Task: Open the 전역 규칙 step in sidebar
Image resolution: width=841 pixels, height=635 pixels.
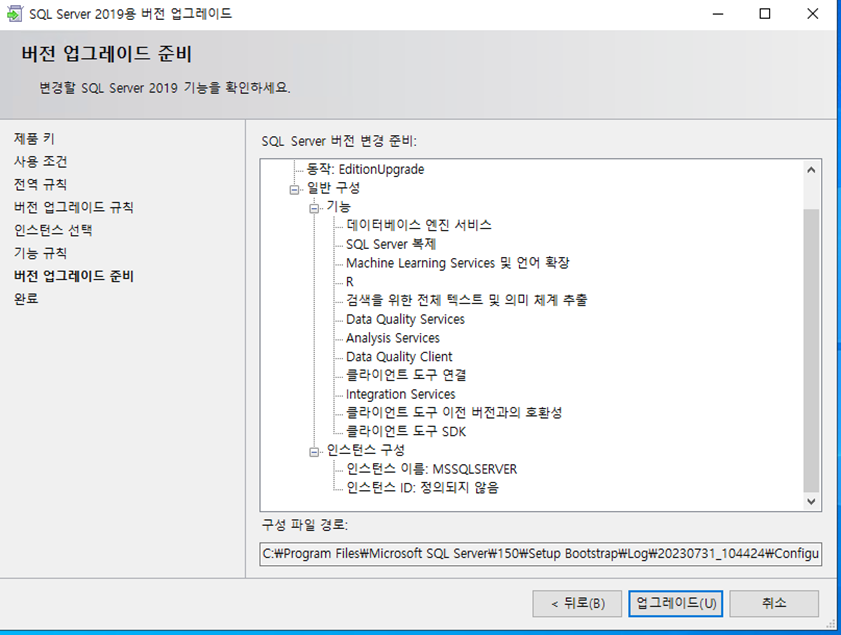Action: point(40,184)
